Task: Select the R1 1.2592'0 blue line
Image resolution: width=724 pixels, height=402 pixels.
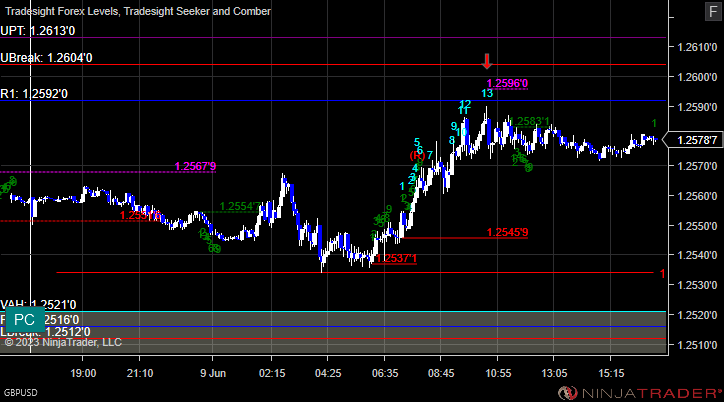Action: [x=332, y=100]
